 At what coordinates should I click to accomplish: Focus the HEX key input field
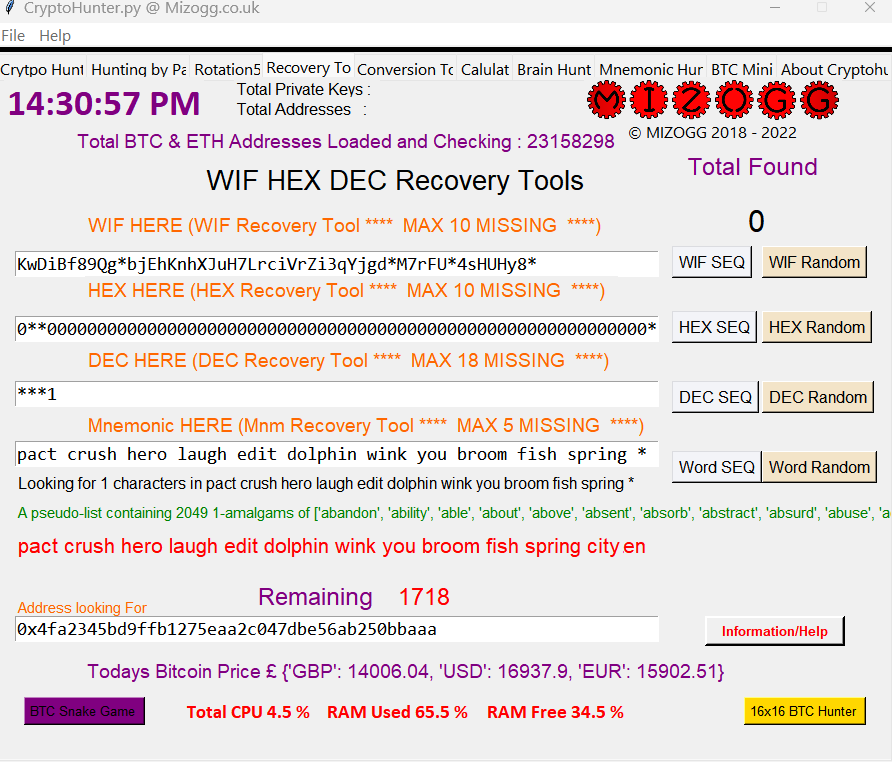tap(337, 329)
